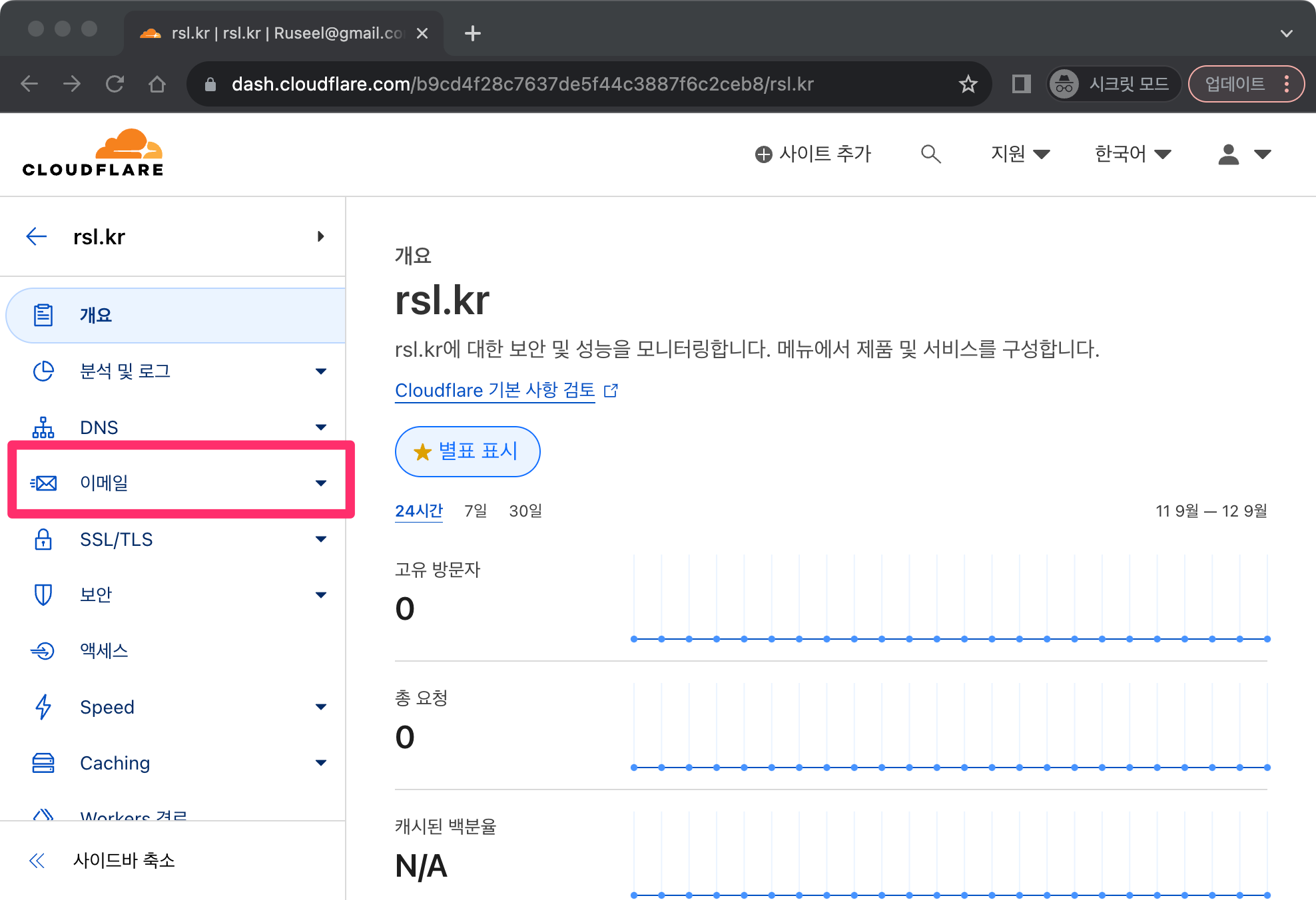
Task: Go to browser home page icon
Action: coord(157,84)
